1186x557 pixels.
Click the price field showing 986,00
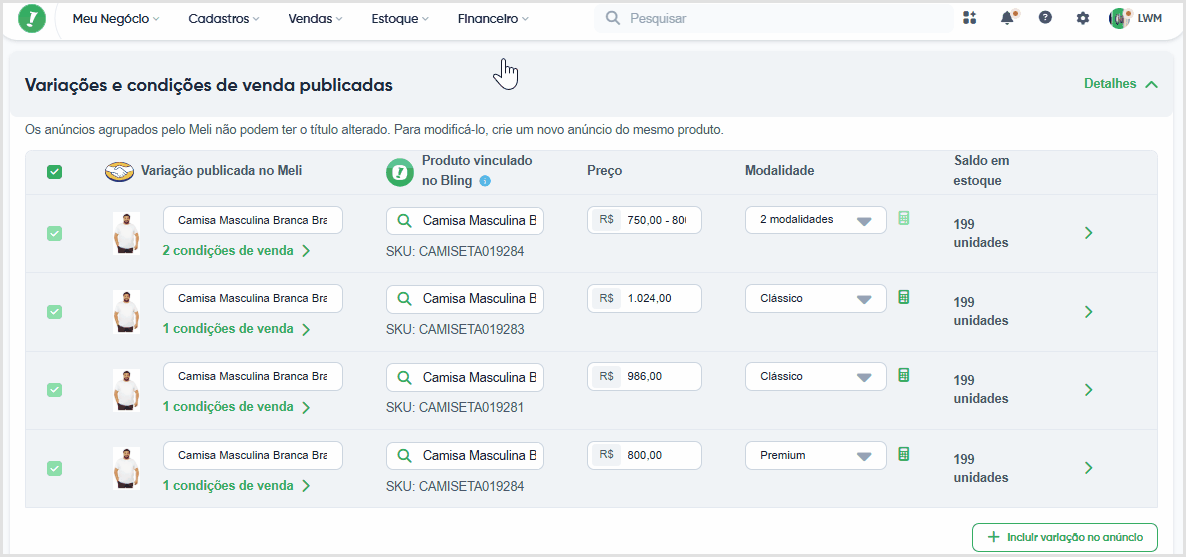click(x=644, y=376)
